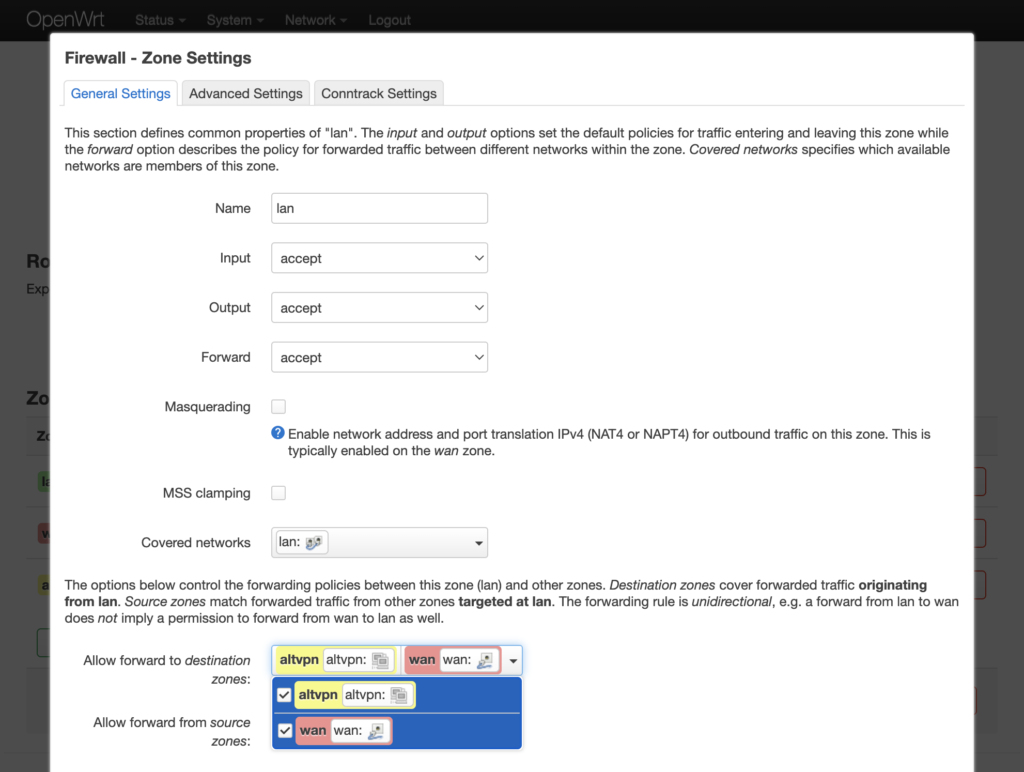1024x772 pixels.
Task: Click the lan network interface icon
Action: click(313, 543)
